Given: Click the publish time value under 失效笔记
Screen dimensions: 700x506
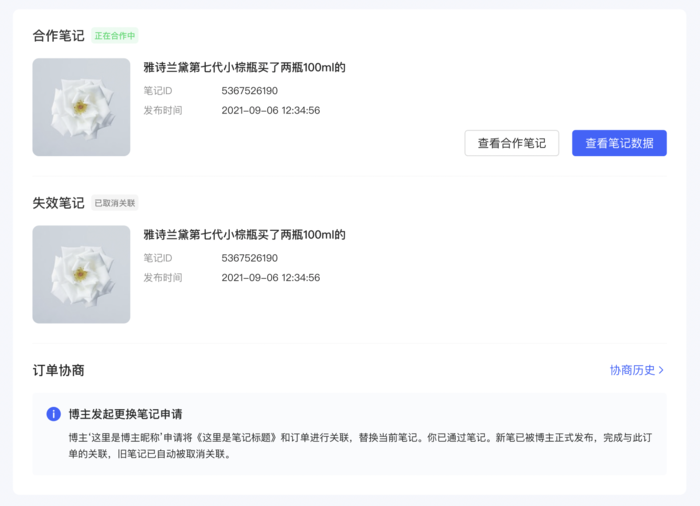Looking at the screenshot, I should coord(270,277).
